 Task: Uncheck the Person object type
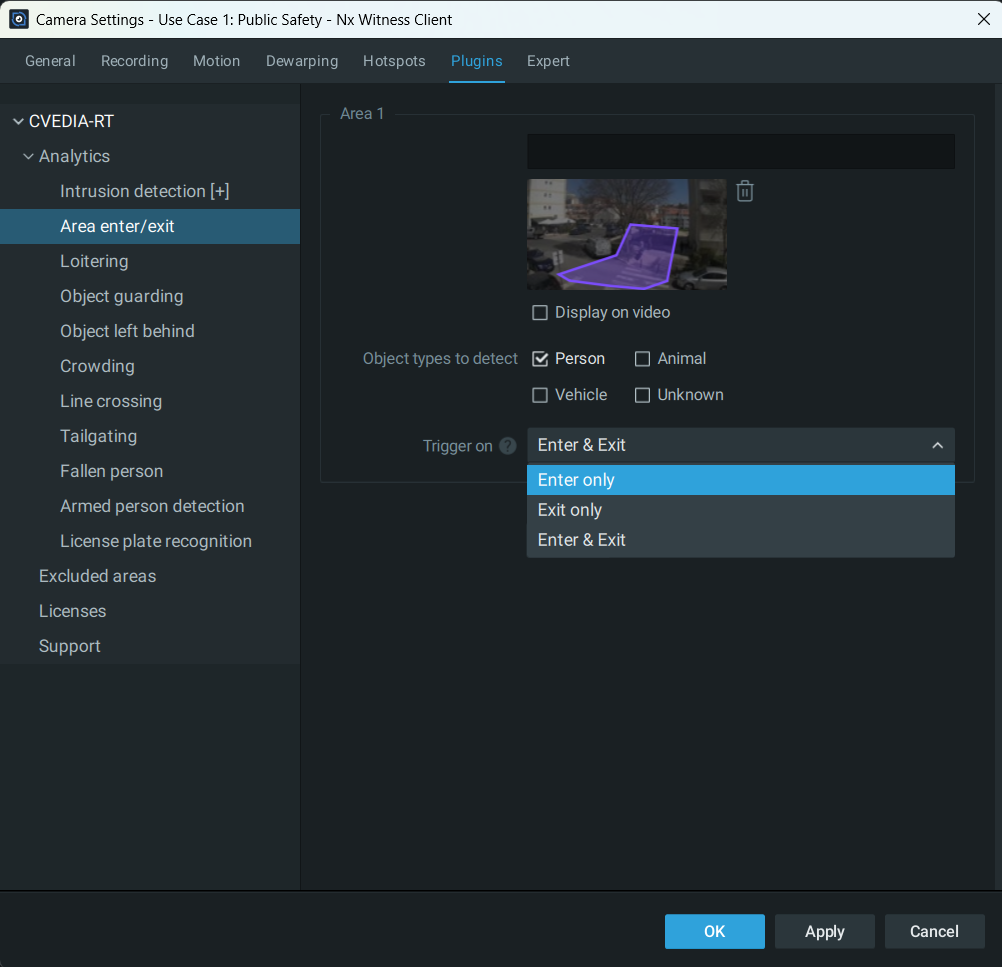540,359
